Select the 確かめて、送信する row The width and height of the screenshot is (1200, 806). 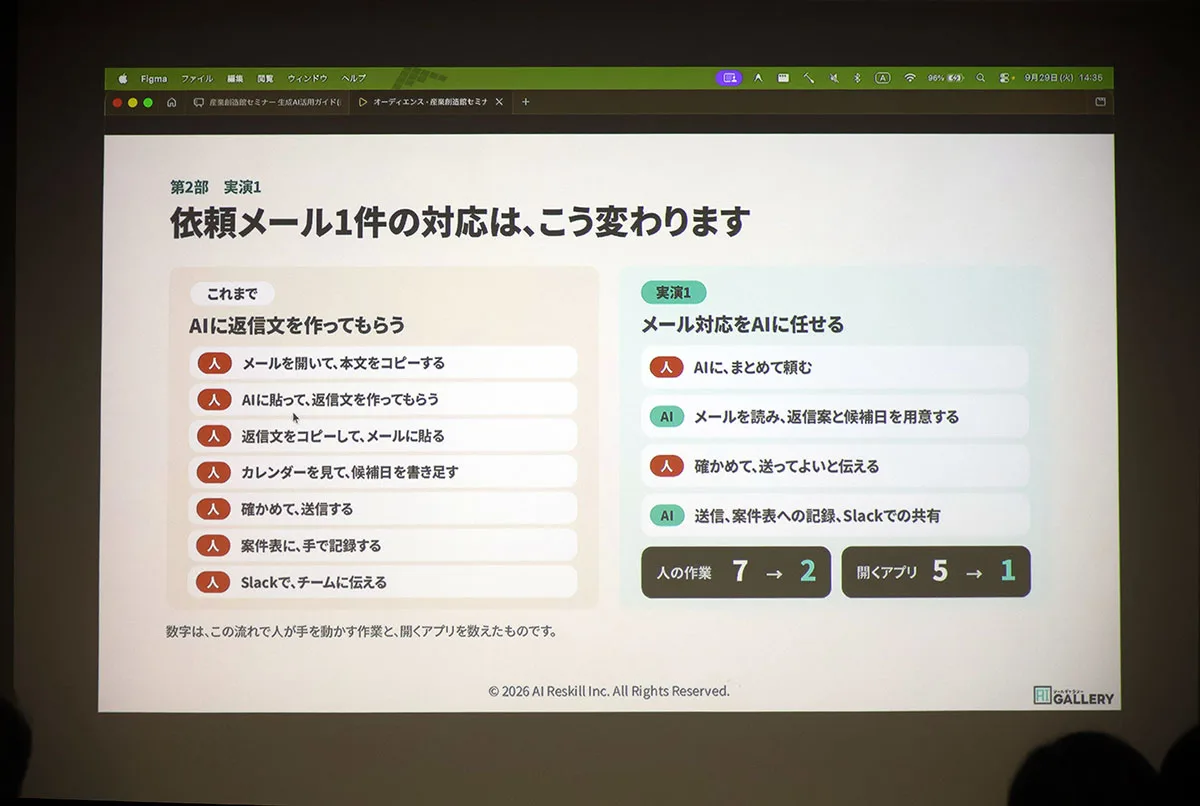(x=383, y=508)
